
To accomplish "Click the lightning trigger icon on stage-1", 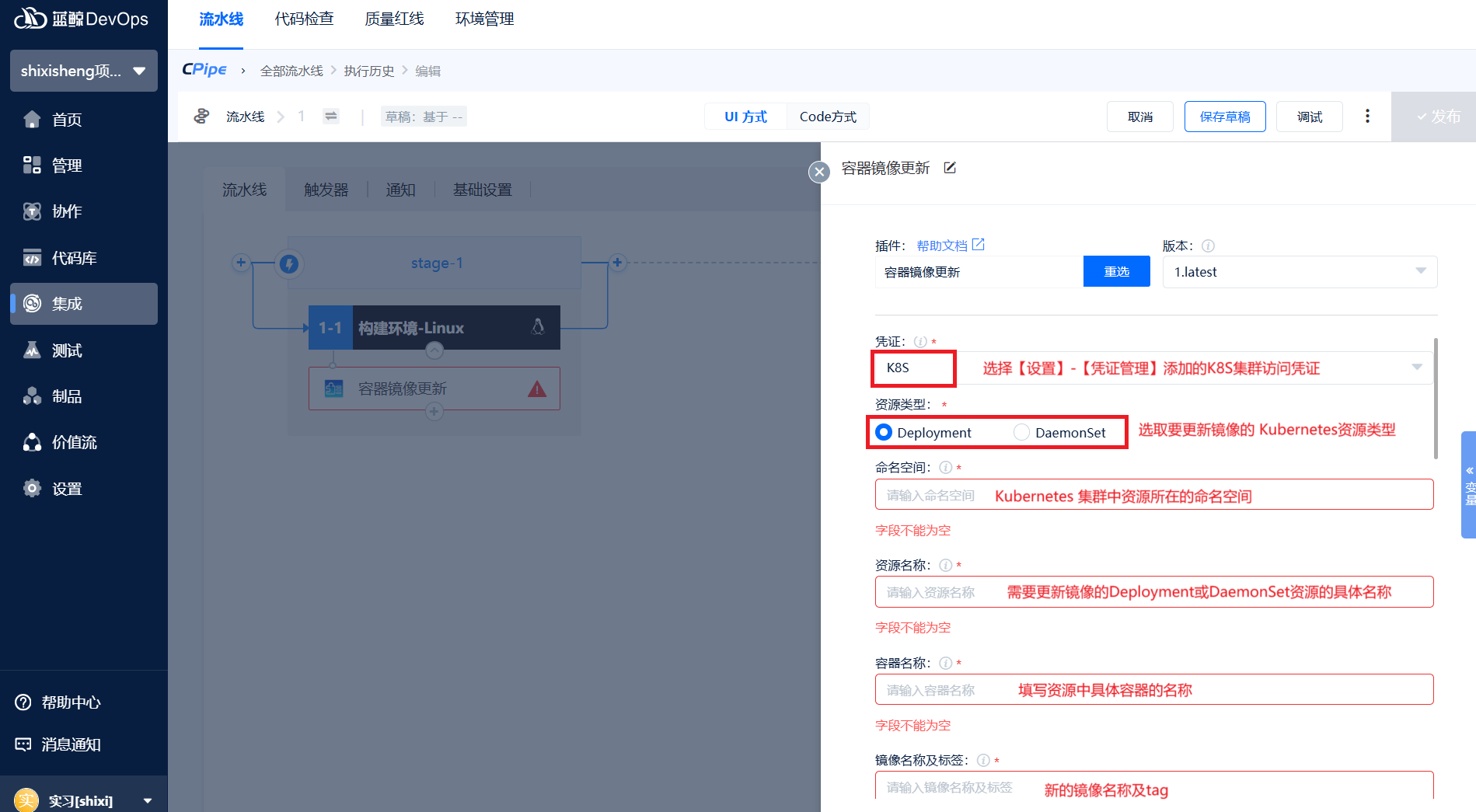I will click(x=289, y=264).
